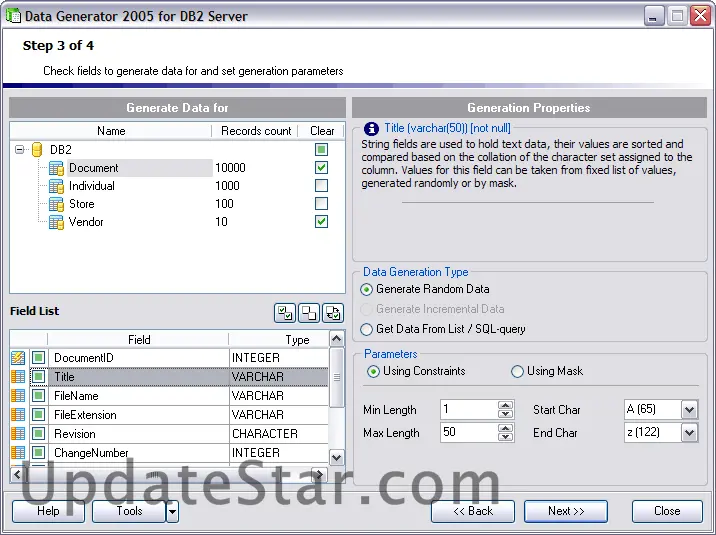Click the Close button at bottom

667,511
